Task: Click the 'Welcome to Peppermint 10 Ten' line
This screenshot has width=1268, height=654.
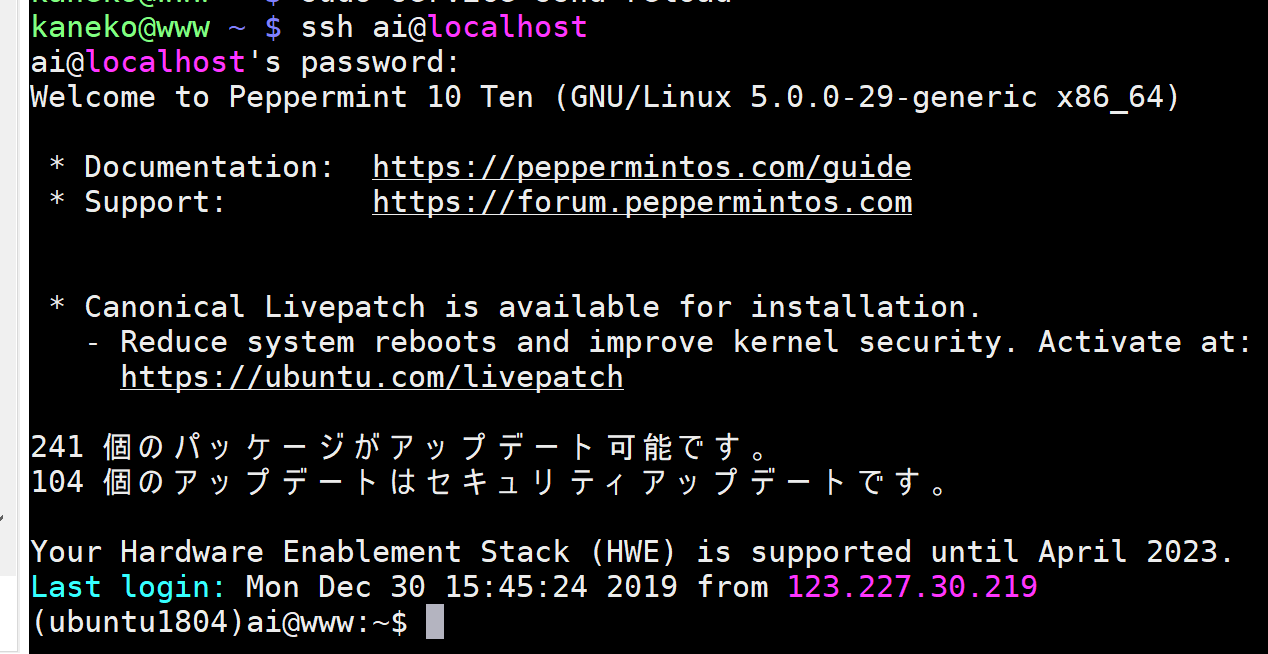Action: 606,97
